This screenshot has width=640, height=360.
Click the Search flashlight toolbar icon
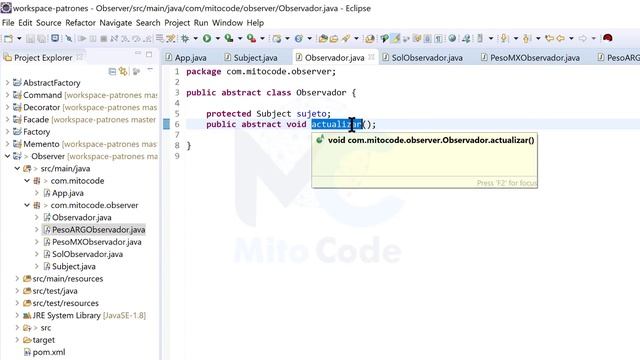point(346,38)
